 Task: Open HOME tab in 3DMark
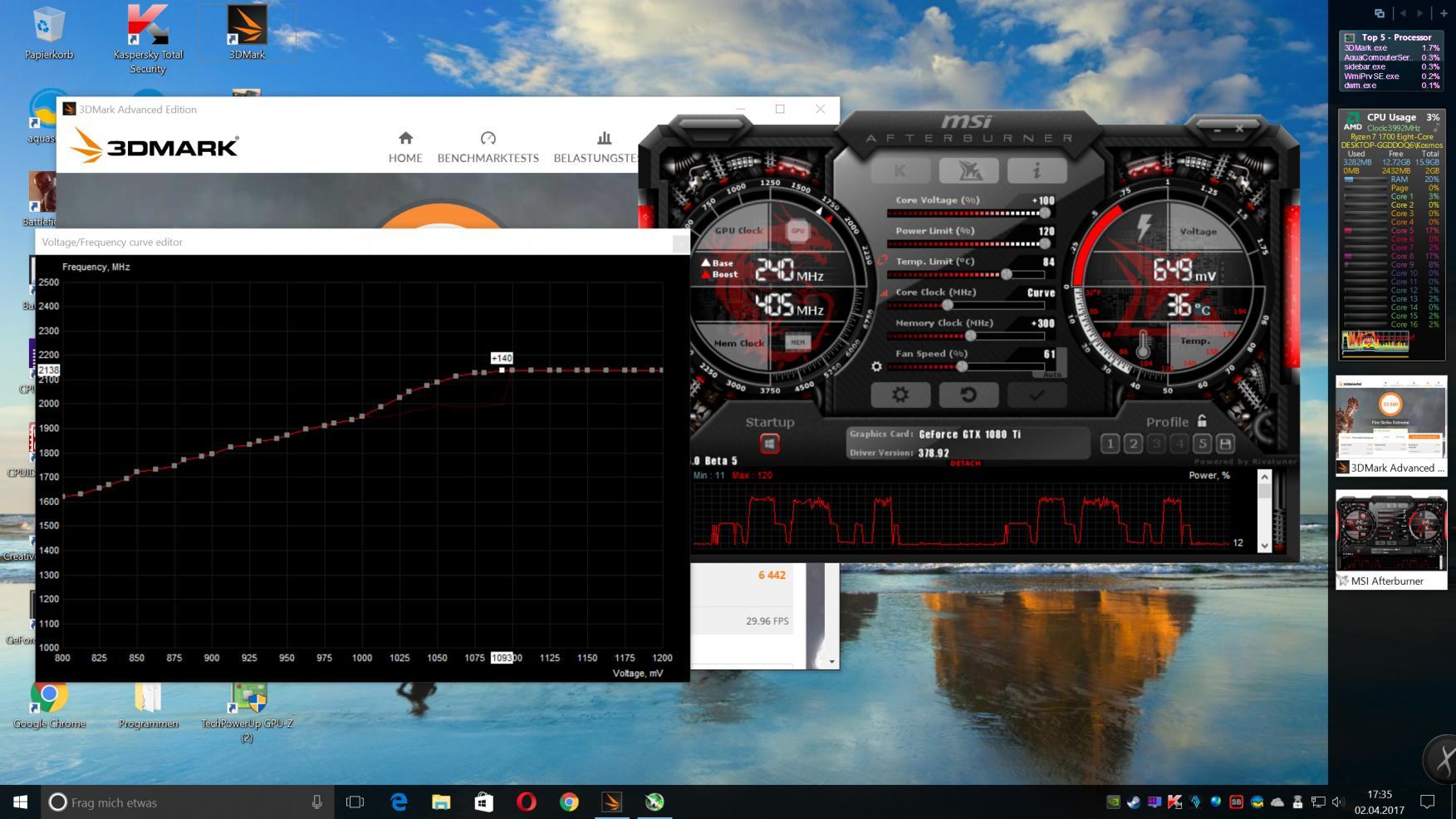click(405, 147)
